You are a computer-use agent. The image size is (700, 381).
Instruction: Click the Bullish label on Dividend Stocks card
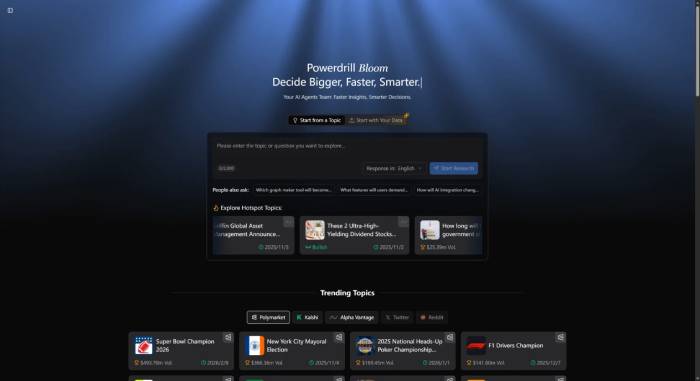[316, 247]
